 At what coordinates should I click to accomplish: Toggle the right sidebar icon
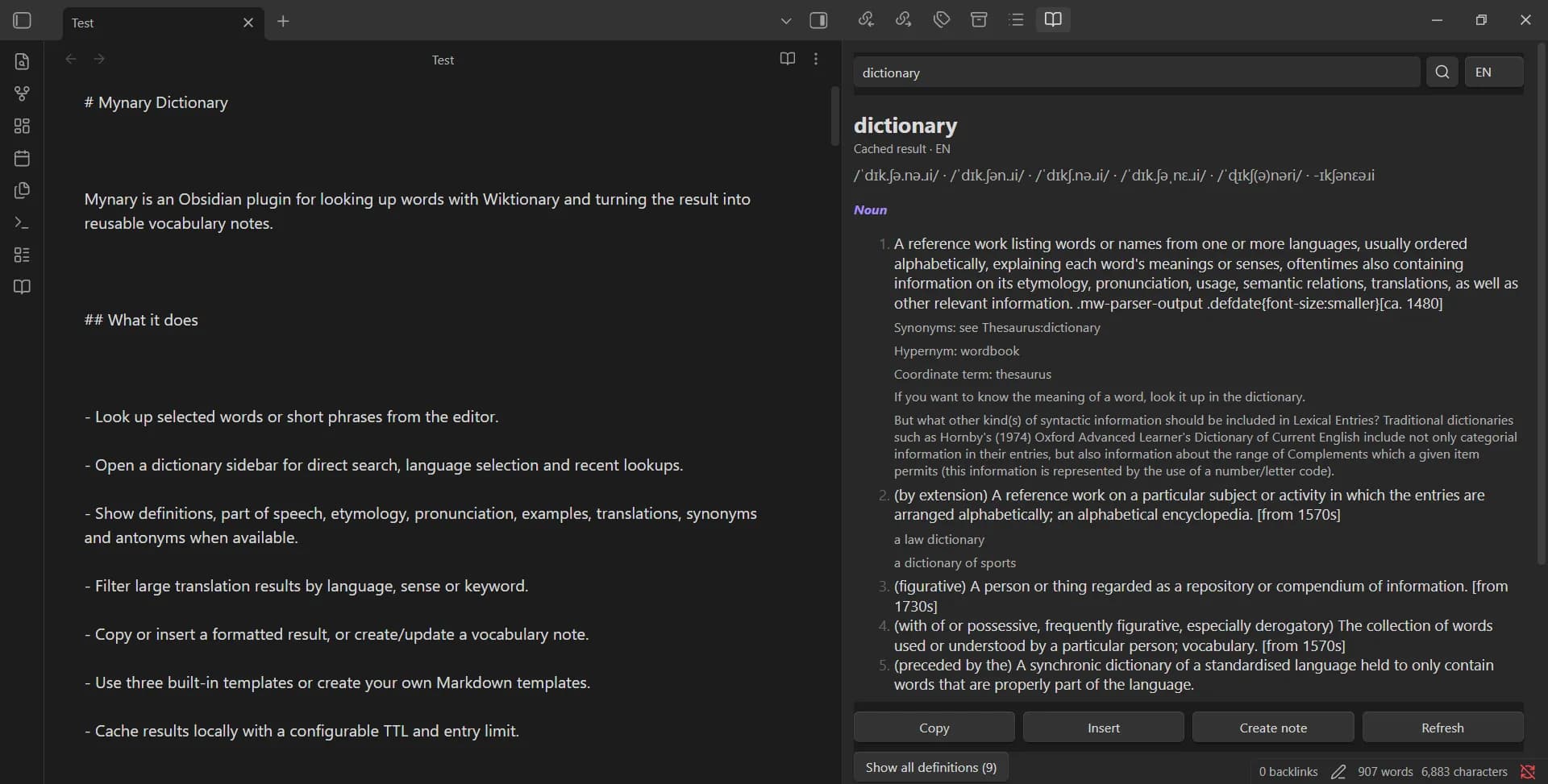click(x=818, y=20)
